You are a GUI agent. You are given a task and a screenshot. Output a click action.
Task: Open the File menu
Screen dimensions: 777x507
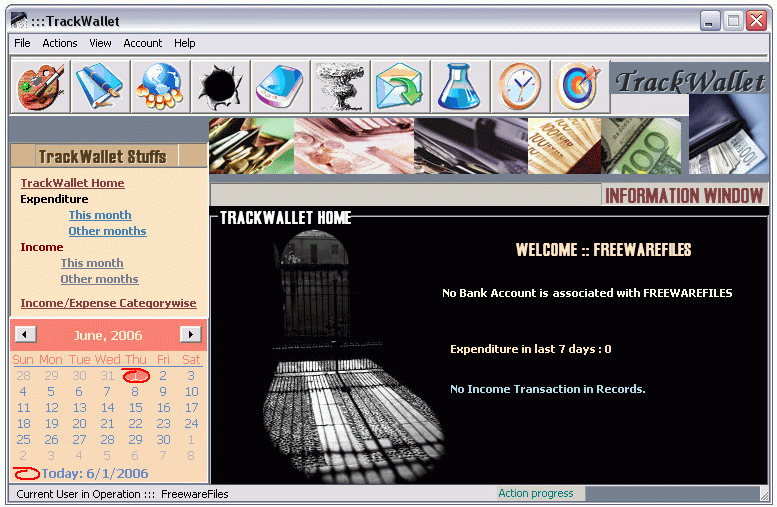coord(22,43)
